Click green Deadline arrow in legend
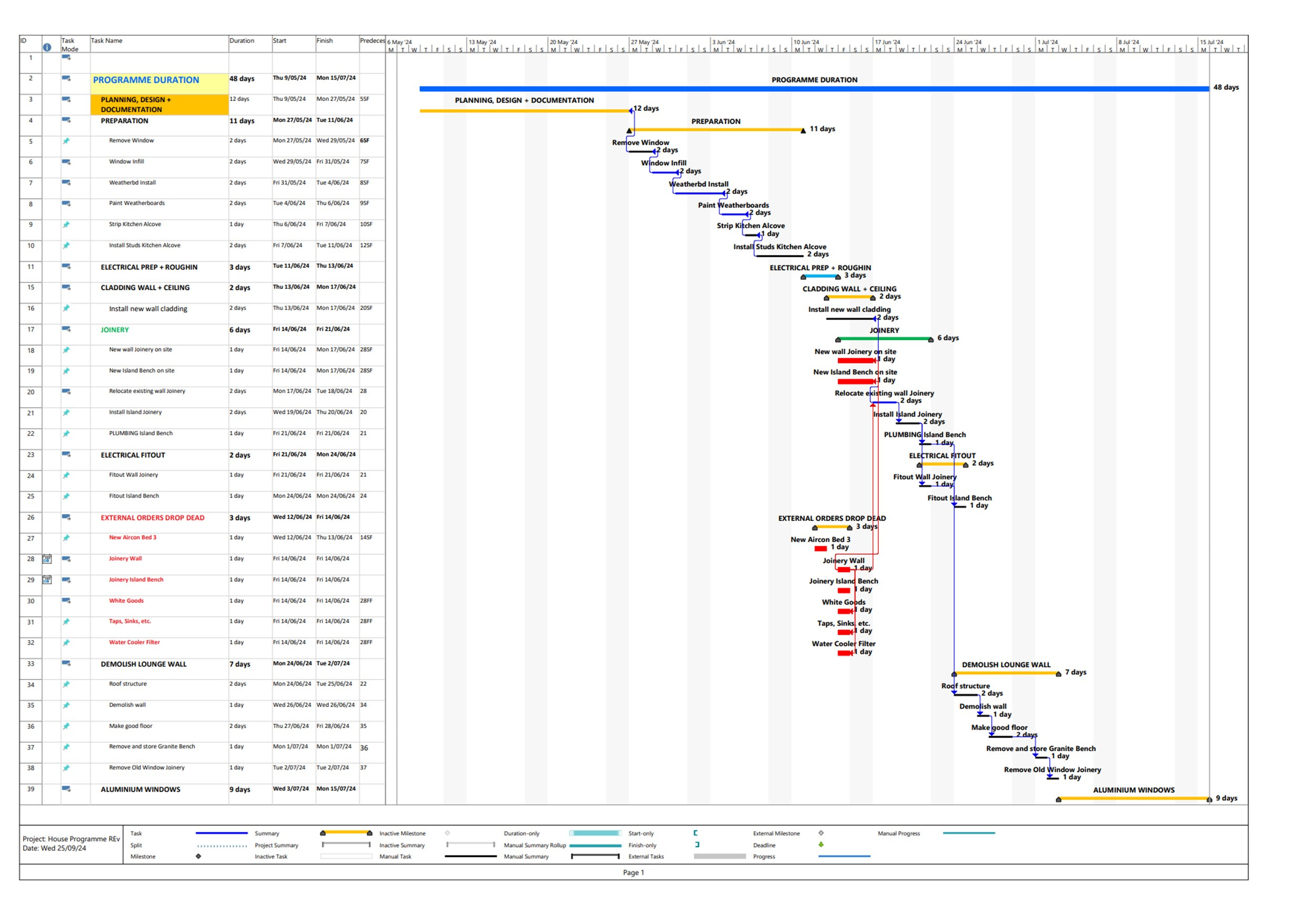Viewport: 1307px width, 924px height. (821, 845)
